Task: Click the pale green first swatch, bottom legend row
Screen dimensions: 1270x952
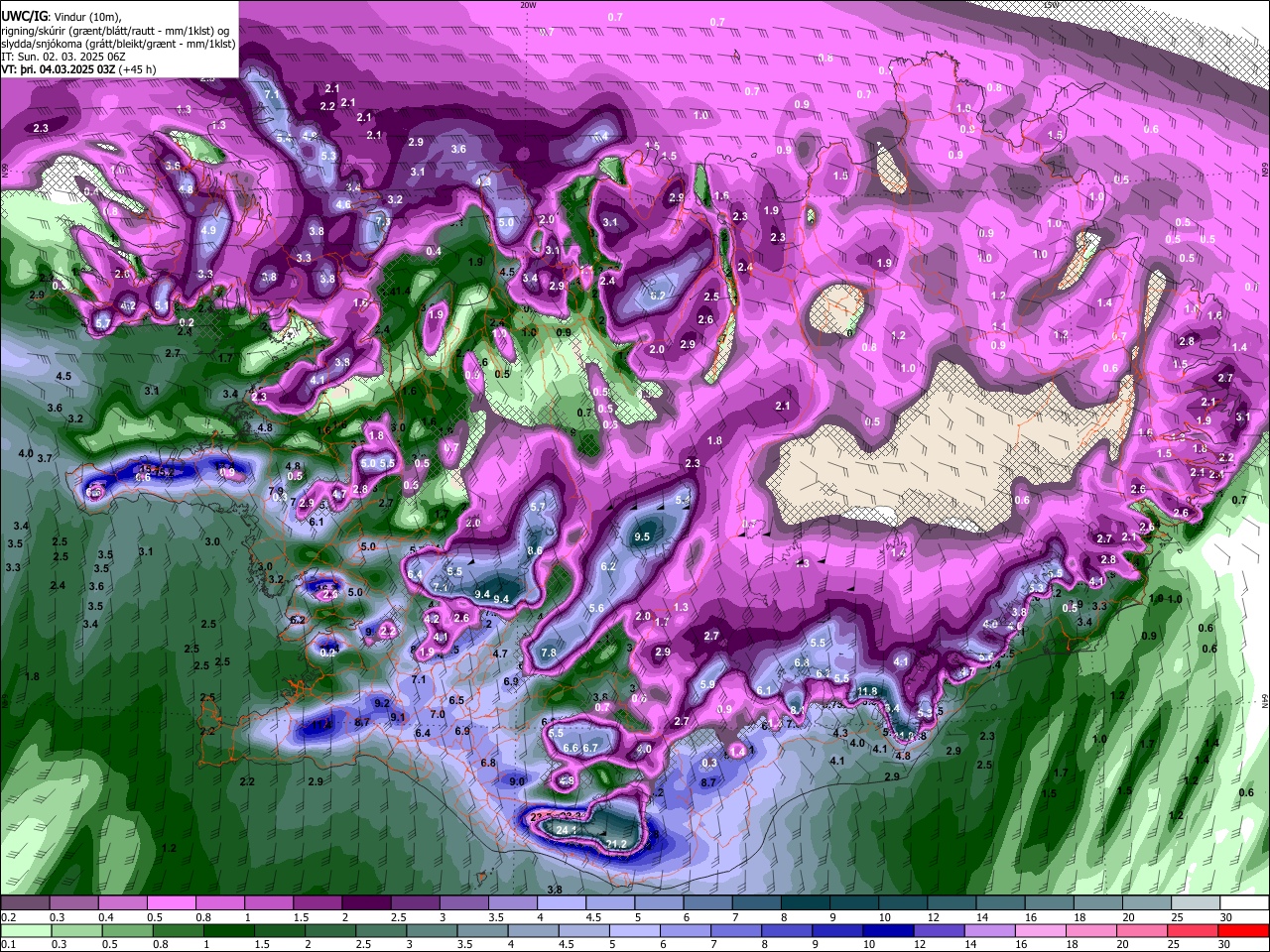Action: [26, 930]
